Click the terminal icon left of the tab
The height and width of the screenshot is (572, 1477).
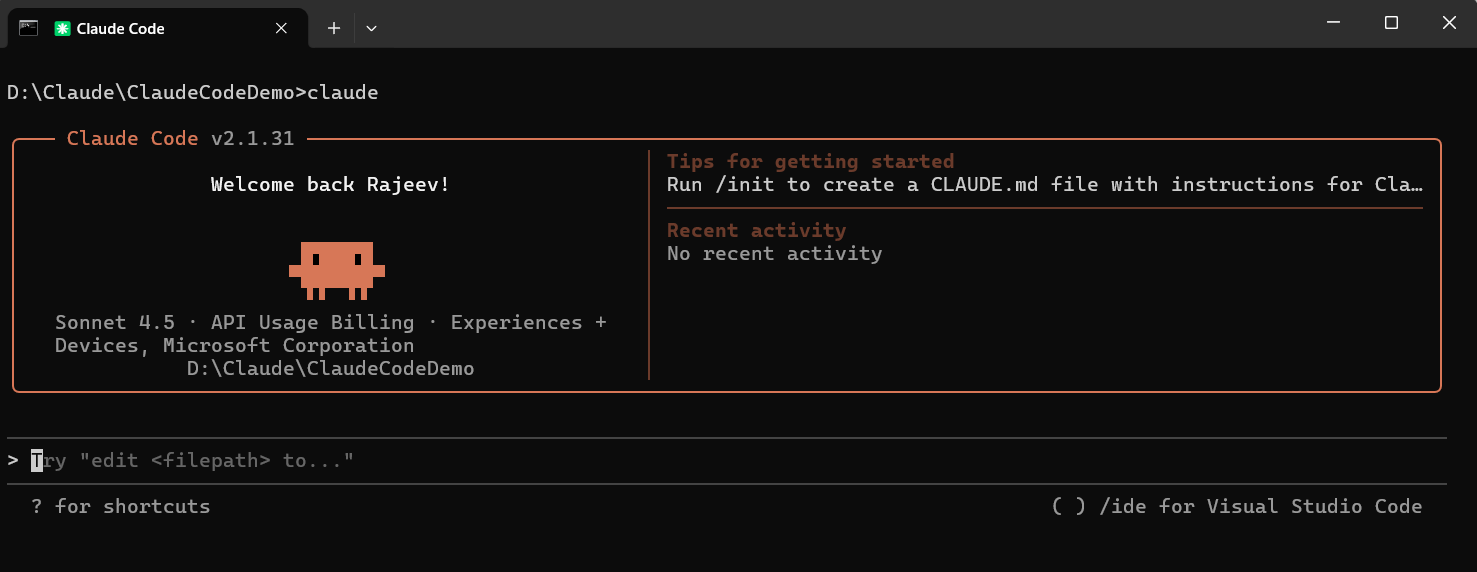28,28
